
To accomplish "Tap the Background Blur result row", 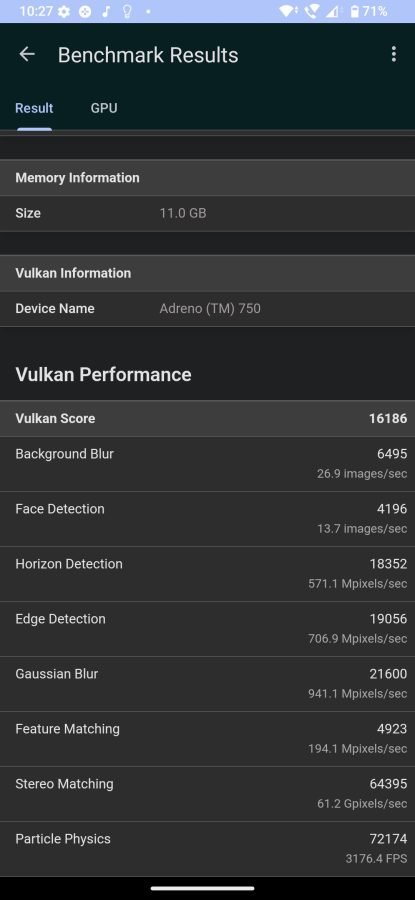I will (207, 464).
